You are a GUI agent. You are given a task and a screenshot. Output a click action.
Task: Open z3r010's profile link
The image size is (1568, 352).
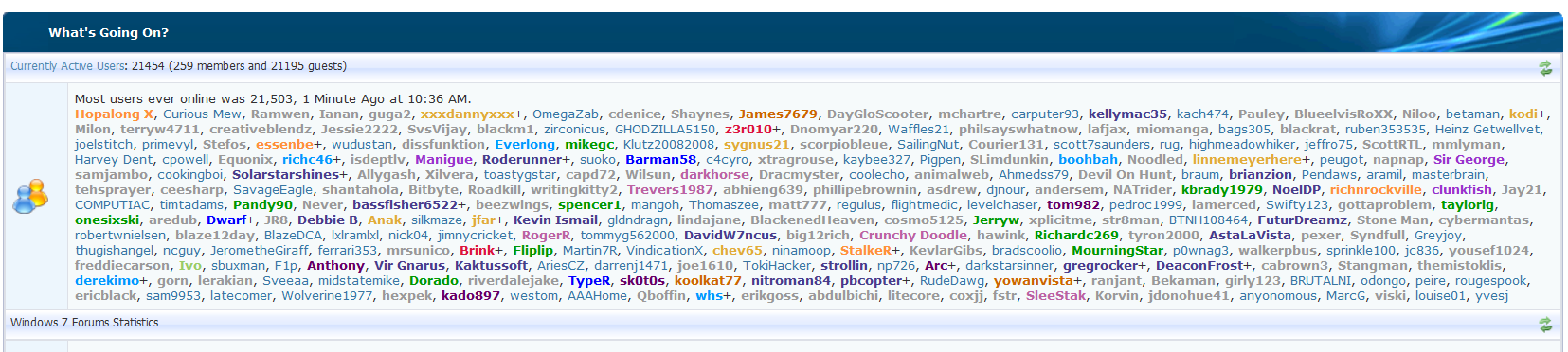(748, 130)
